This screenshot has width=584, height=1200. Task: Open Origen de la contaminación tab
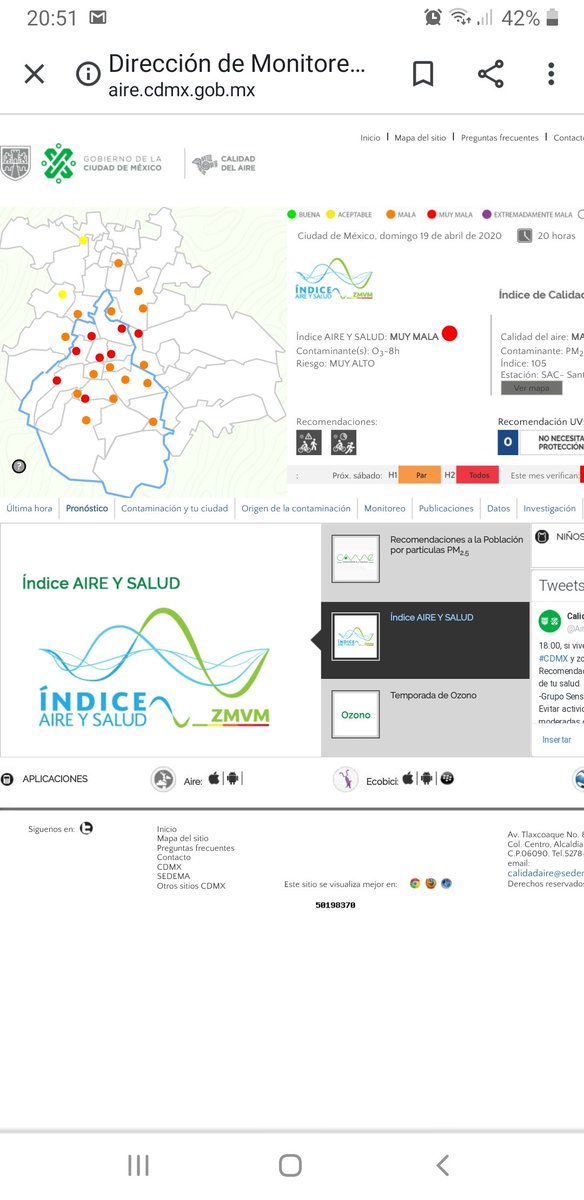point(296,509)
